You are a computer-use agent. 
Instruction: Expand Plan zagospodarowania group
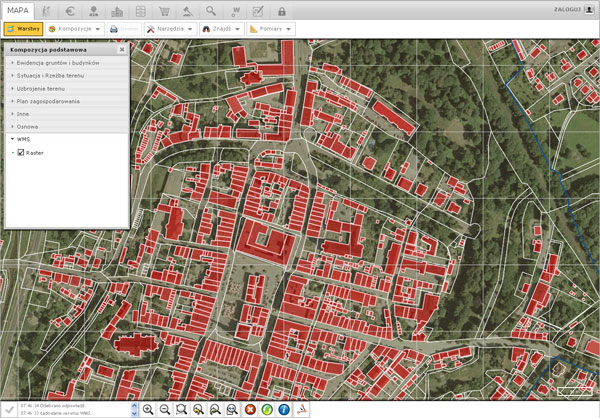[x=67, y=101]
